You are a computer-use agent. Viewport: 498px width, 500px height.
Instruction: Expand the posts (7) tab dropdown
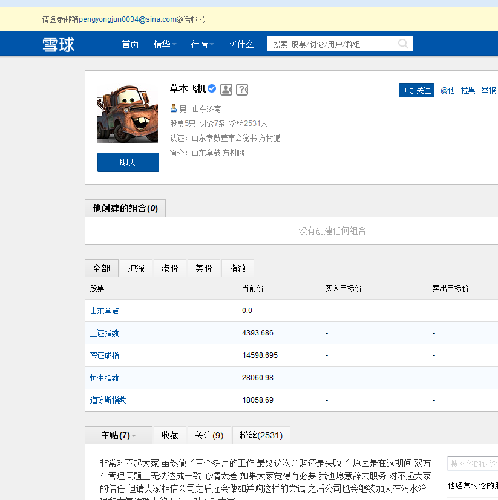[x=118, y=435]
